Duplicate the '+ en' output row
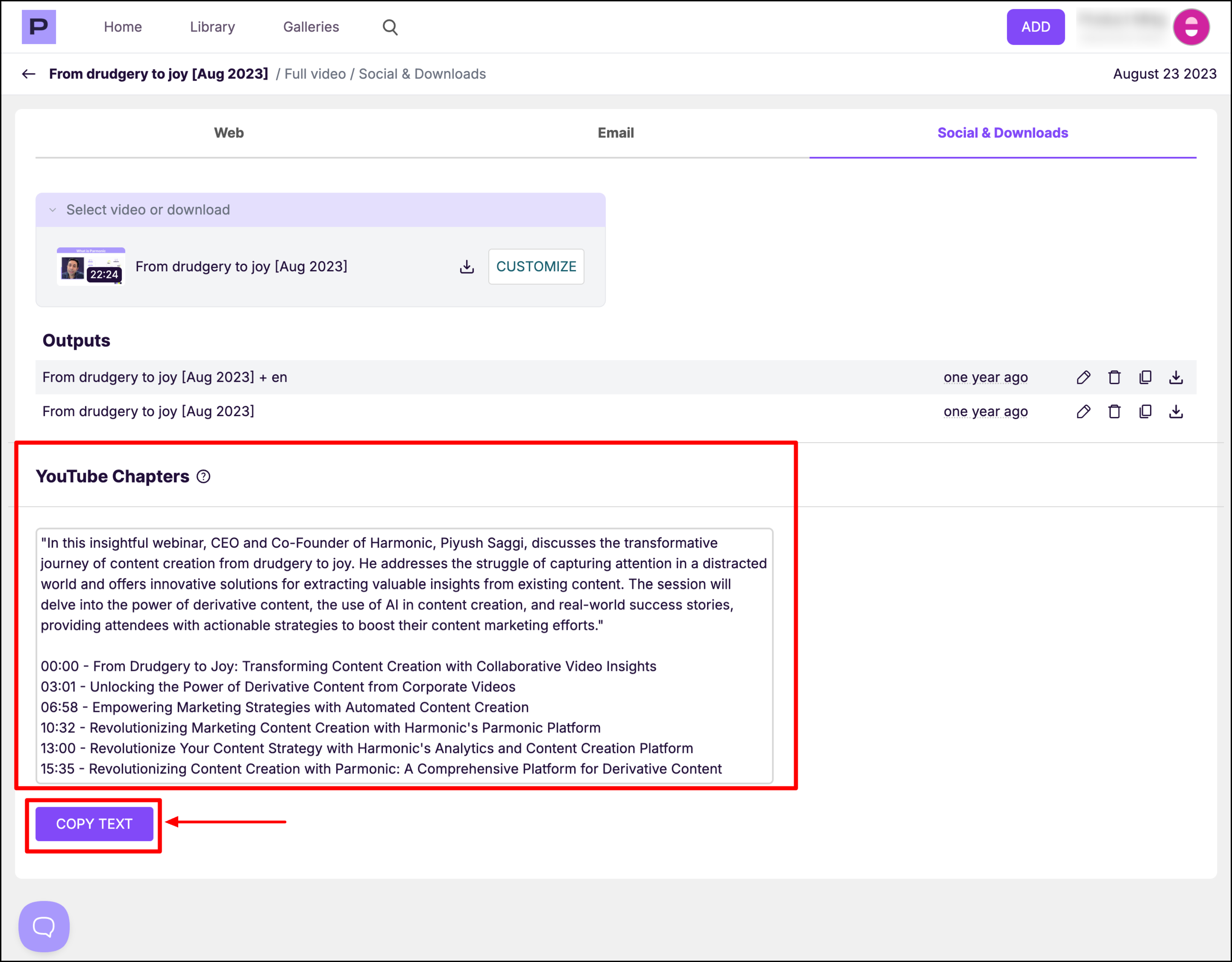This screenshot has width=1232, height=962. click(1145, 378)
